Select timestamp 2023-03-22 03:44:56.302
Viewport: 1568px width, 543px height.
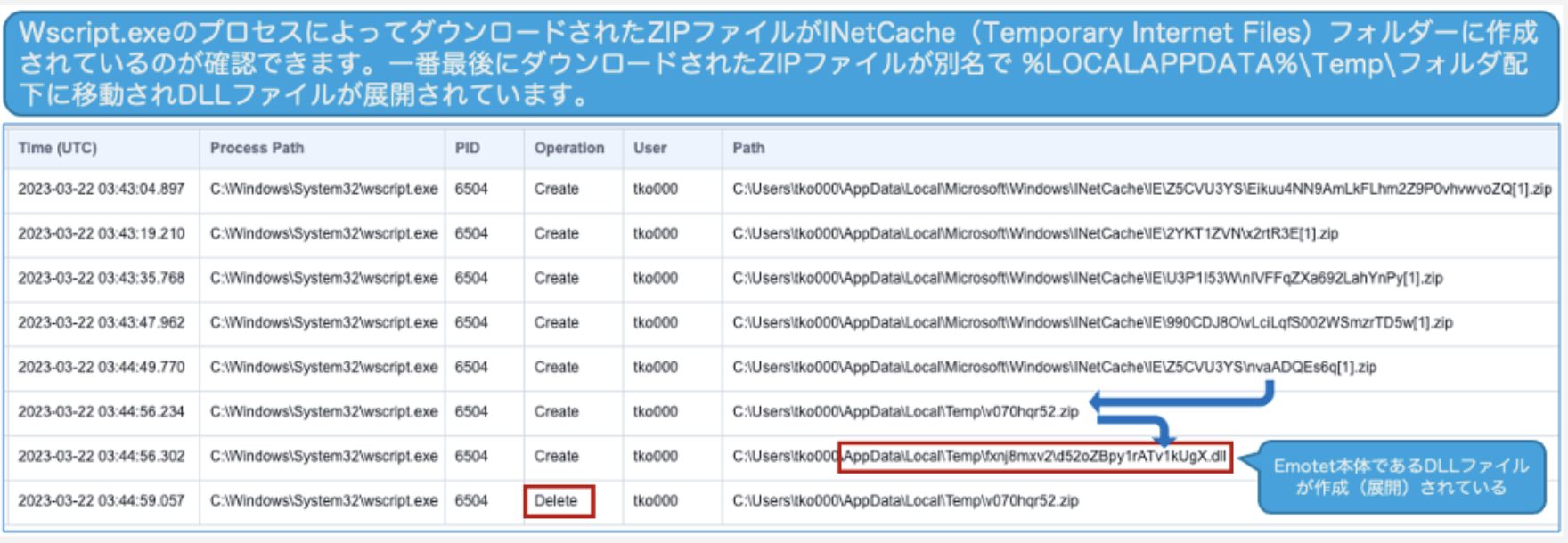click(x=102, y=456)
